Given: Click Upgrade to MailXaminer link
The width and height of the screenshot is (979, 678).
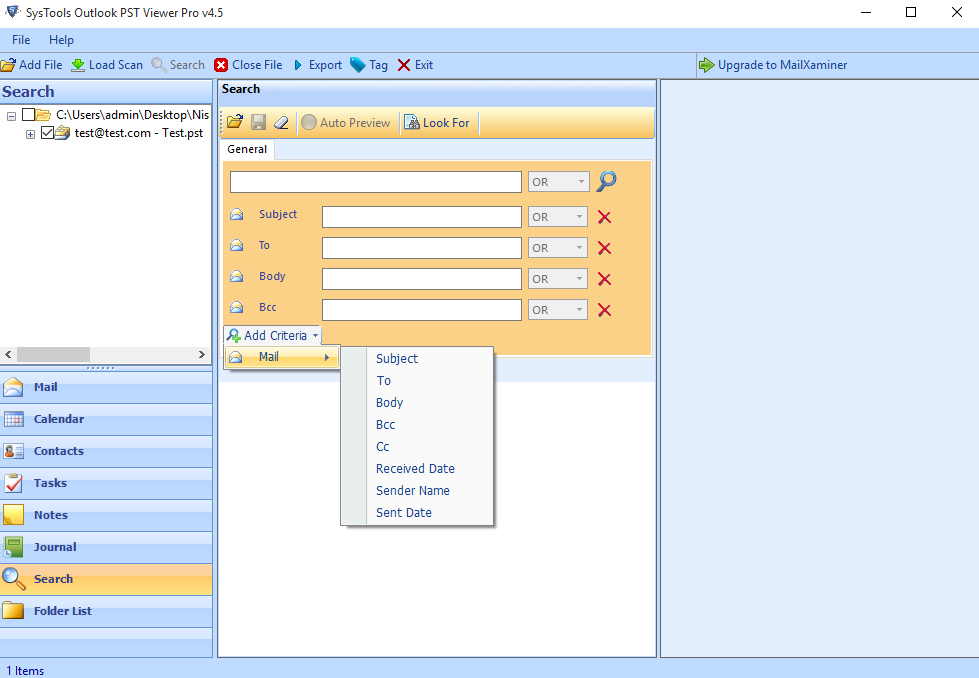Looking at the screenshot, I should [773, 65].
